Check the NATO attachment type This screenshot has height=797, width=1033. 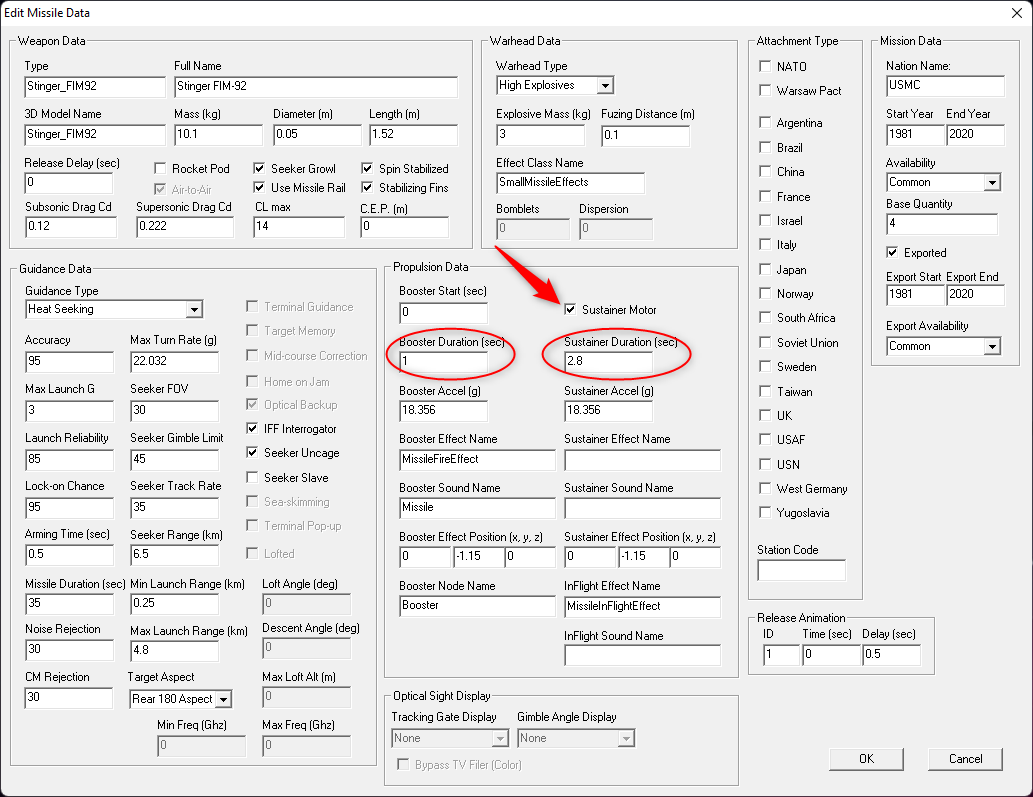point(765,66)
